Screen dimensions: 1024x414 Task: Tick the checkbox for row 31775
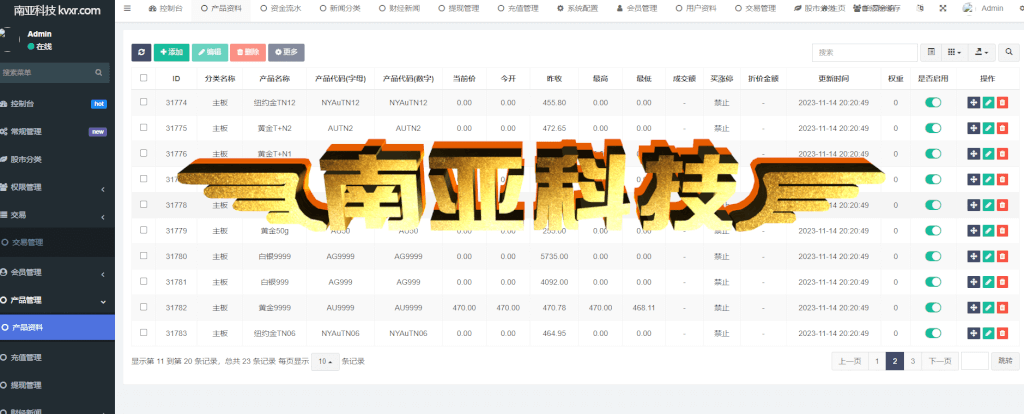click(144, 127)
